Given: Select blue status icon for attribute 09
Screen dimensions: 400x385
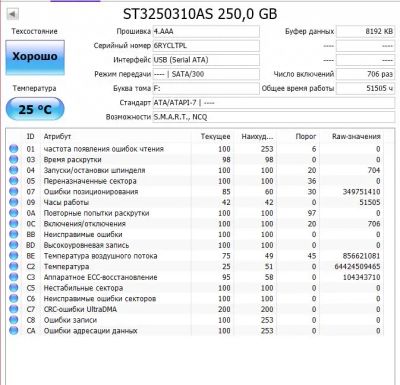Looking at the screenshot, I should coord(14,202).
